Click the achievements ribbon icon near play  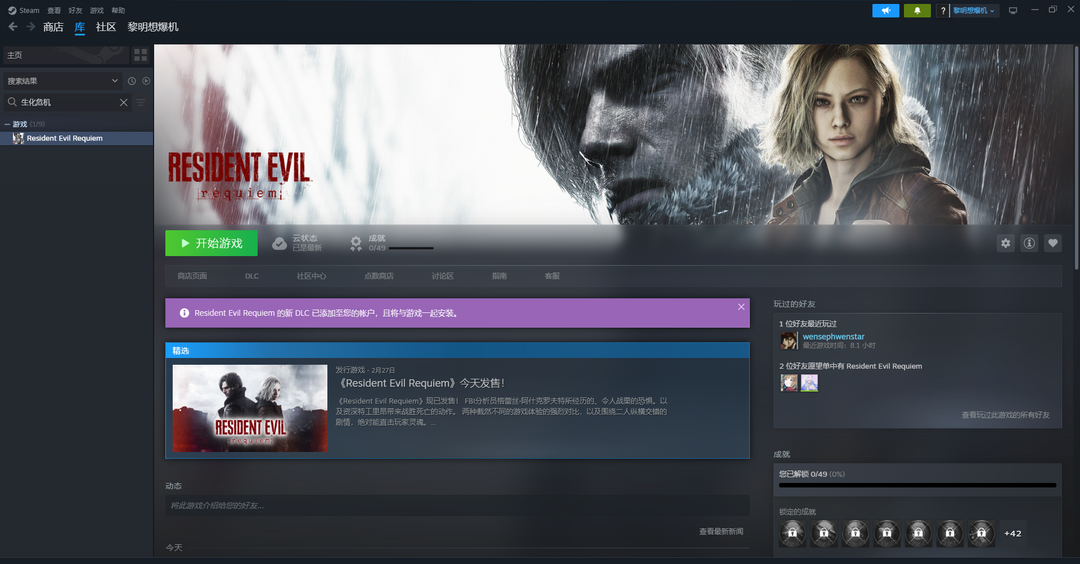click(x=355, y=244)
